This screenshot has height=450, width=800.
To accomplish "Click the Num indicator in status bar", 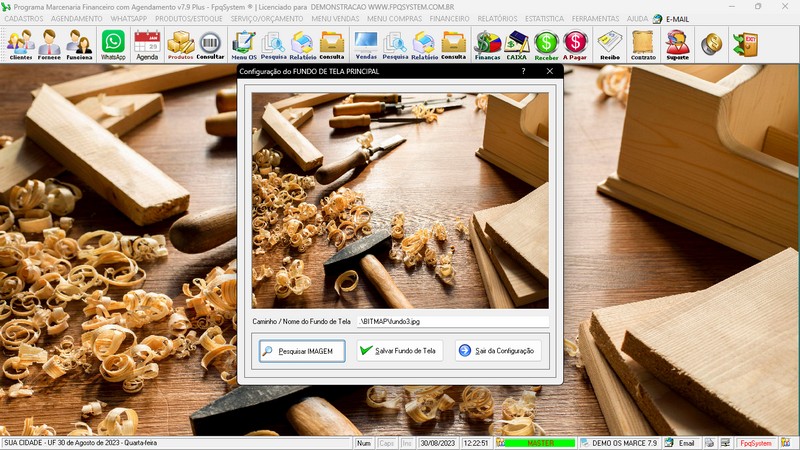I will pyautogui.click(x=364, y=443).
